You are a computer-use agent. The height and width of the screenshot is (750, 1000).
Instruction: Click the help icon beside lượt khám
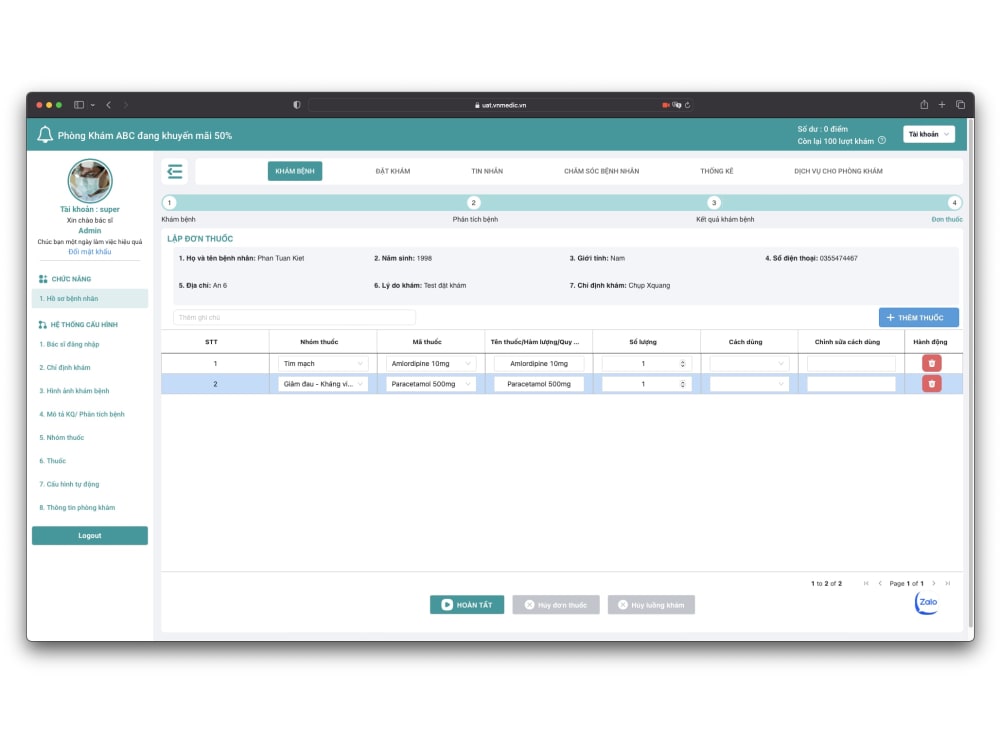pyautogui.click(x=882, y=140)
